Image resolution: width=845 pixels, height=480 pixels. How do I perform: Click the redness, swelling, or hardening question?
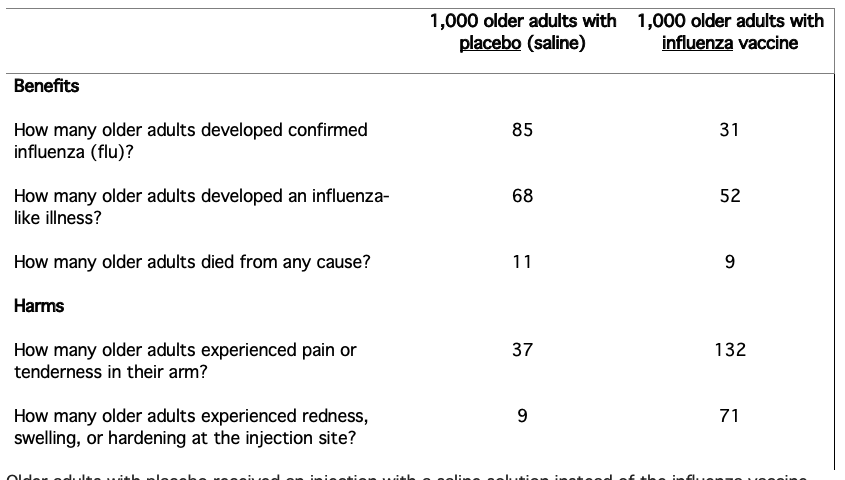click(191, 427)
